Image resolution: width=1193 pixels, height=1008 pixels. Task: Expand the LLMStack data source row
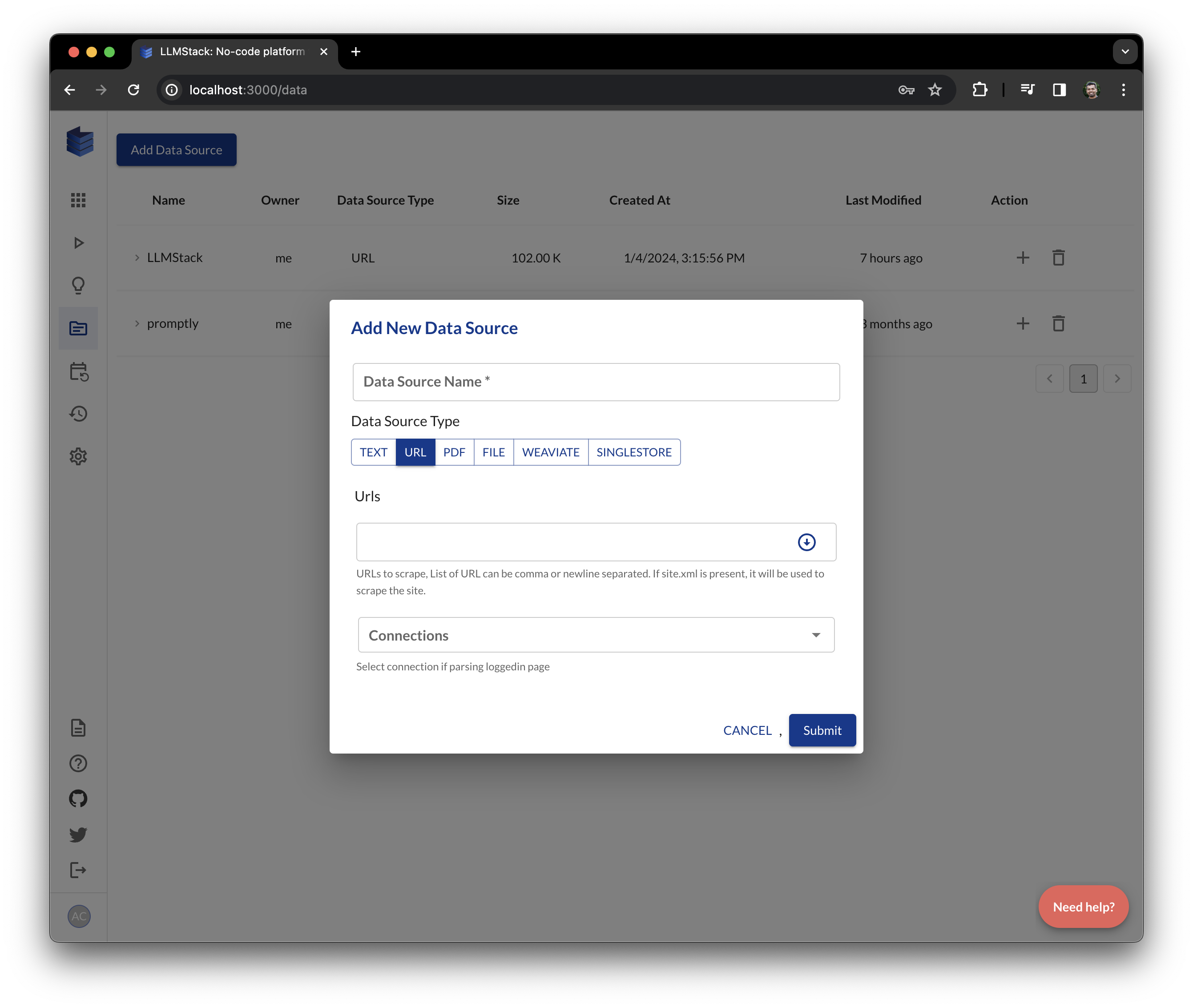(136, 258)
